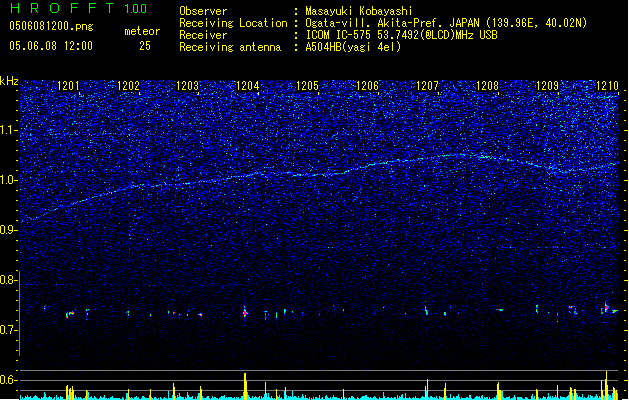Click the bright meteor echo below 1204

[245, 312]
